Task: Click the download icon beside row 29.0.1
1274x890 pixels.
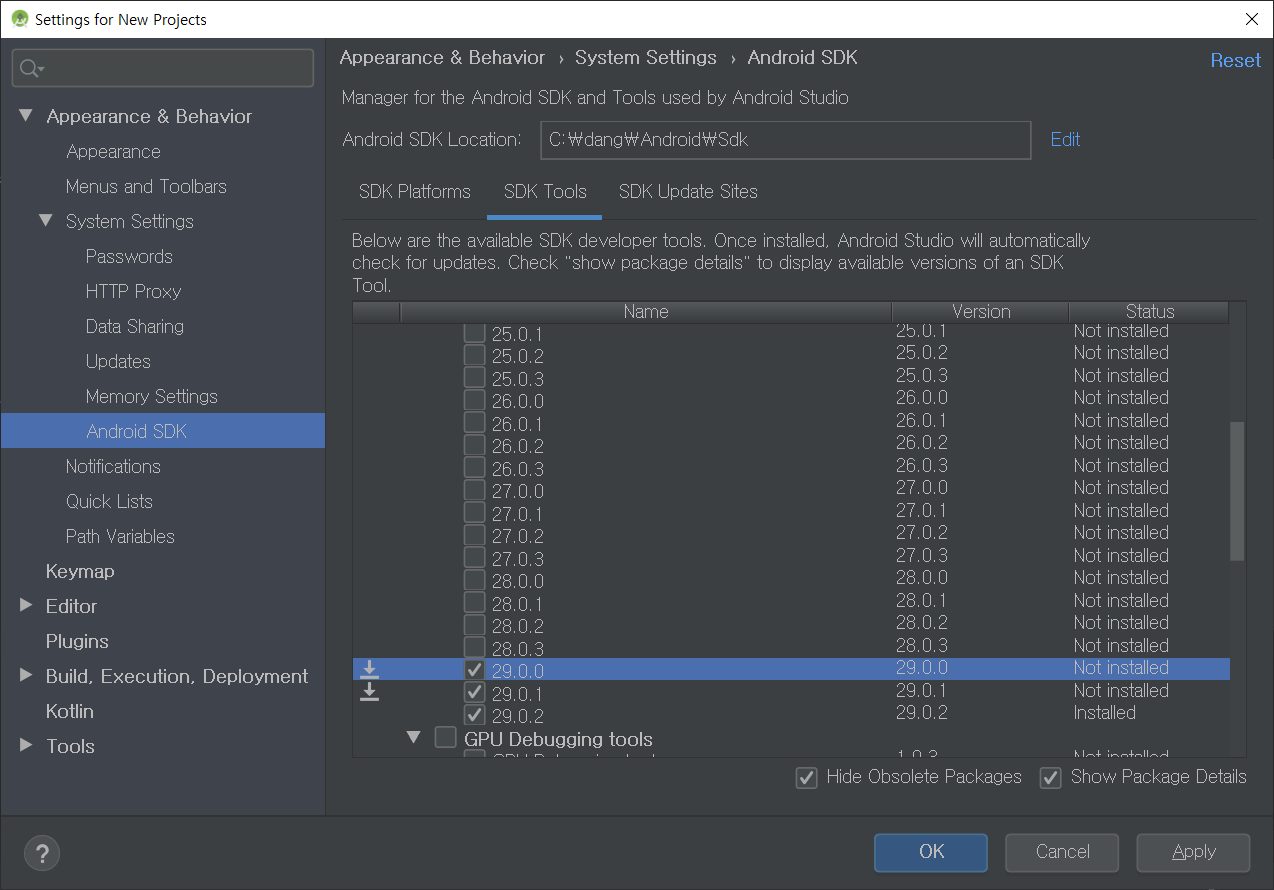Action: coord(369,692)
